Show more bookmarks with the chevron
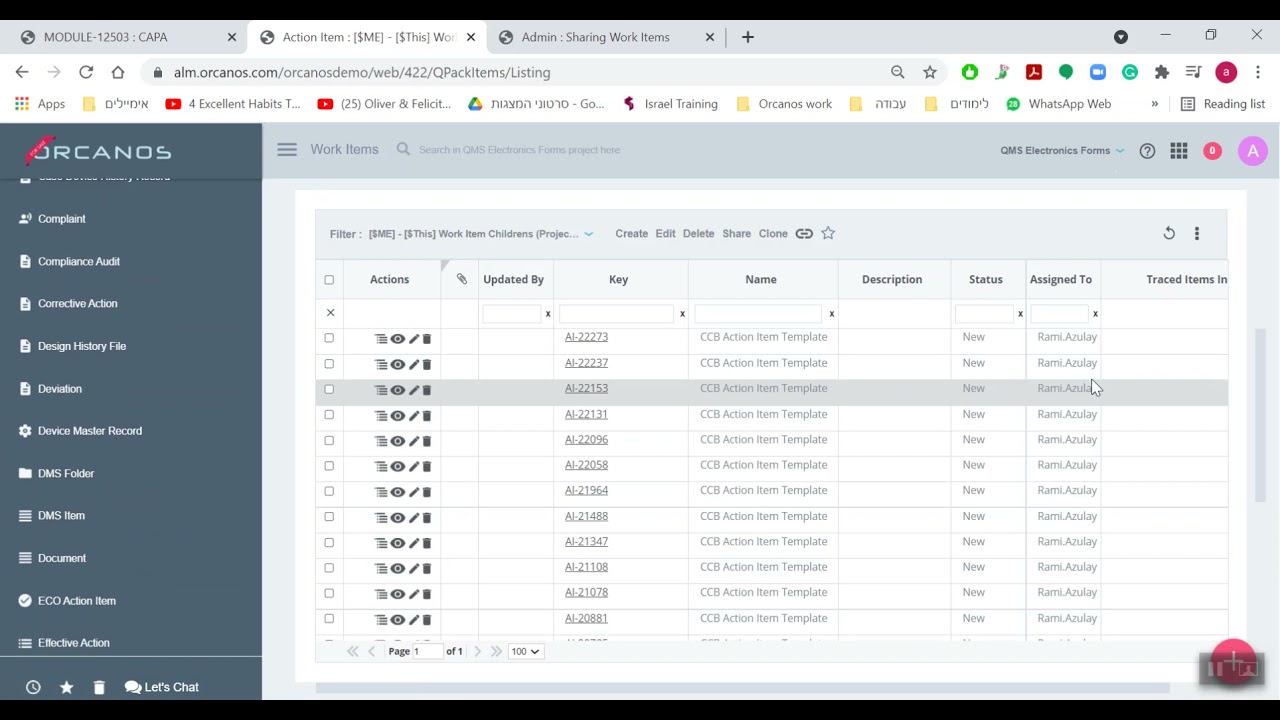Screen dimensions: 1280x720 pos(1154,104)
